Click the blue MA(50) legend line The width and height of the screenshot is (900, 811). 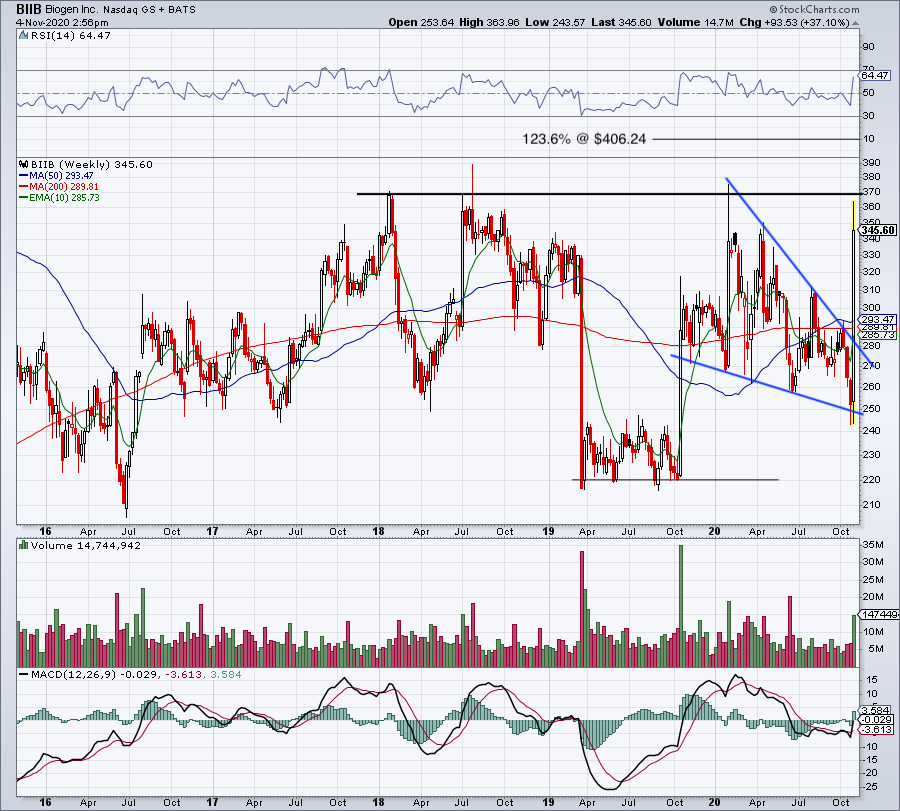[x=24, y=176]
